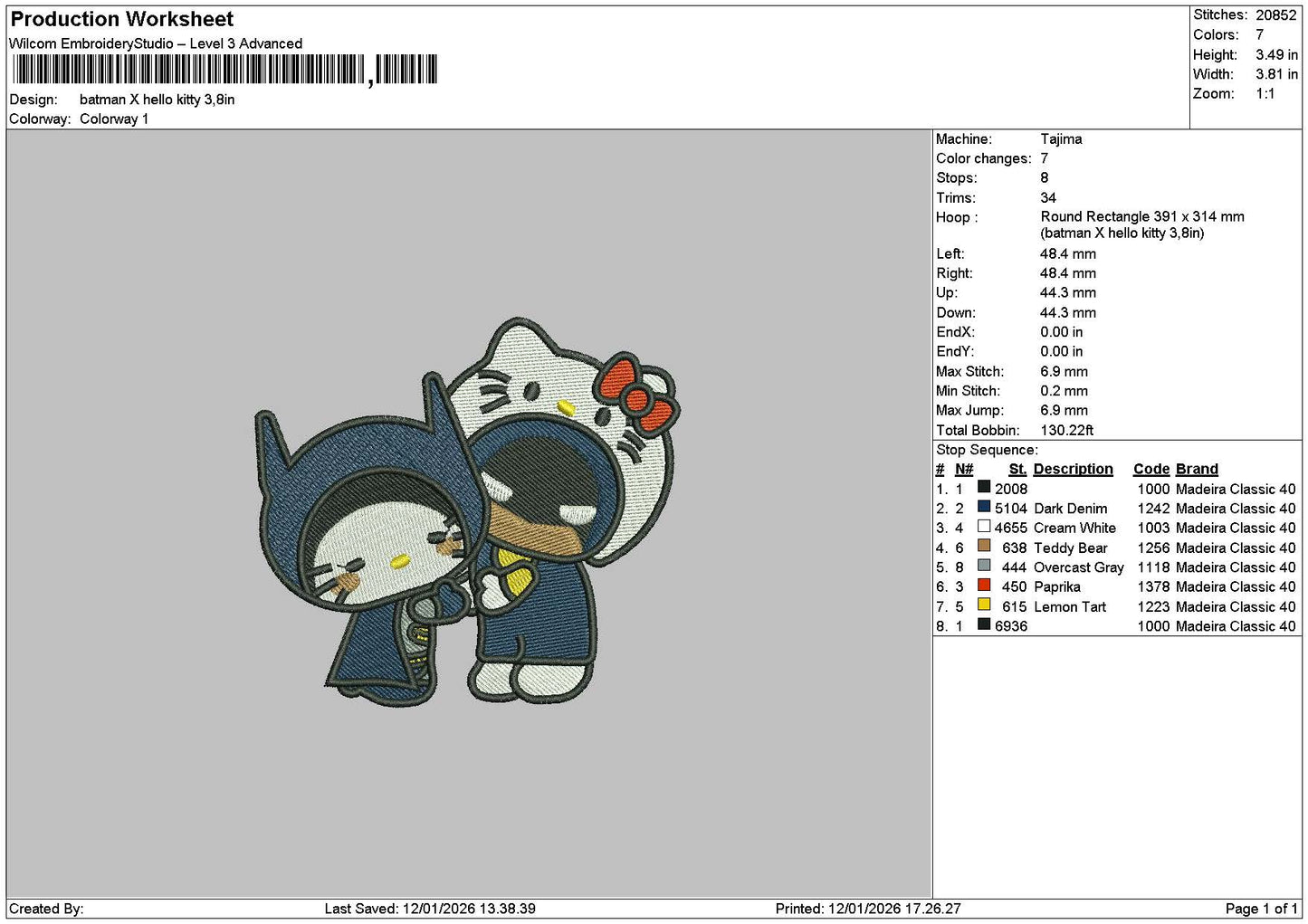This screenshot has height=924, width=1308.
Task: Click the black swatch for thread 2008
Action: click(x=984, y=488)
